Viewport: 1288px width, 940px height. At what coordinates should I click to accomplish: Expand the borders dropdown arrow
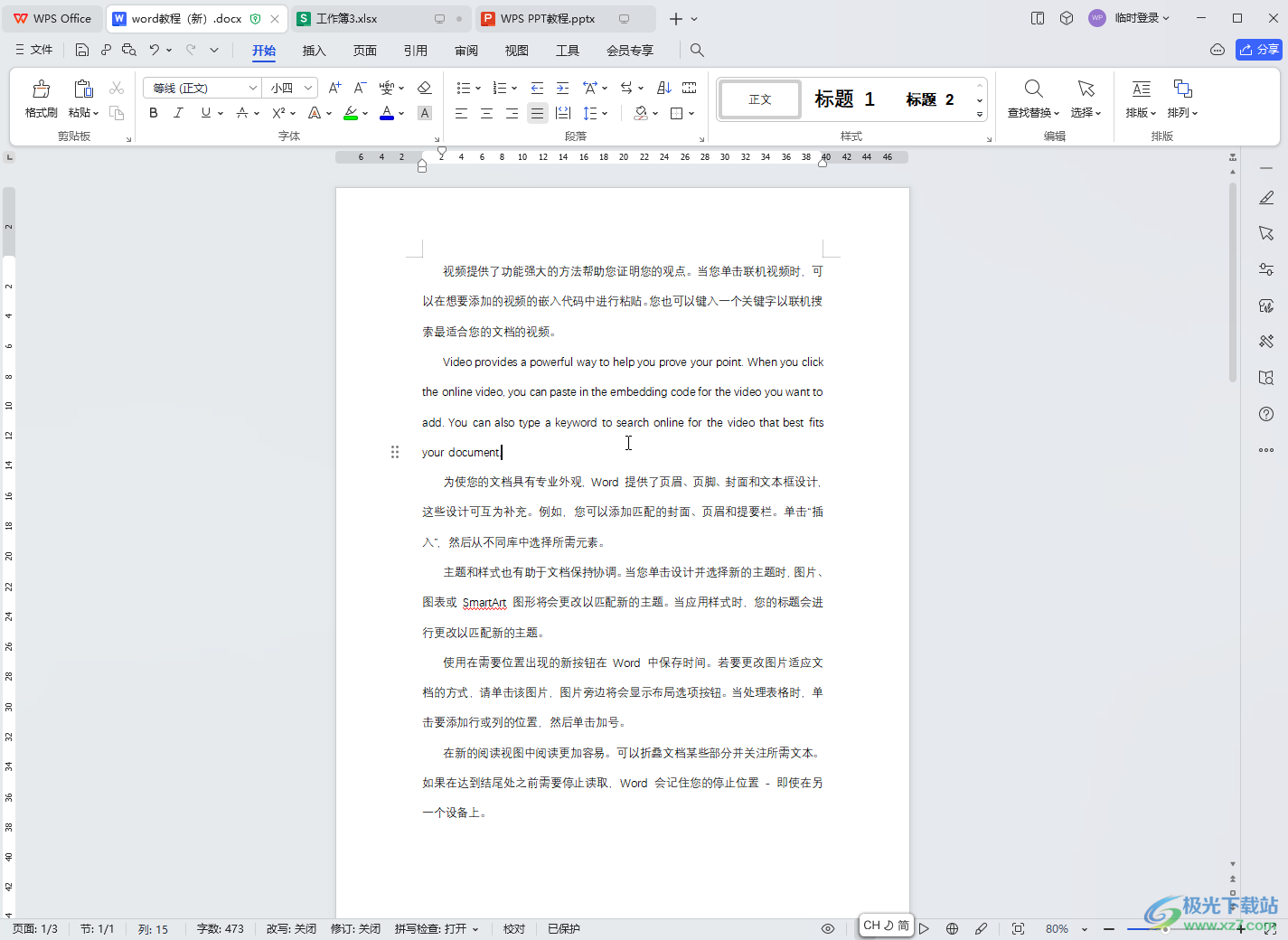point(691,114)
